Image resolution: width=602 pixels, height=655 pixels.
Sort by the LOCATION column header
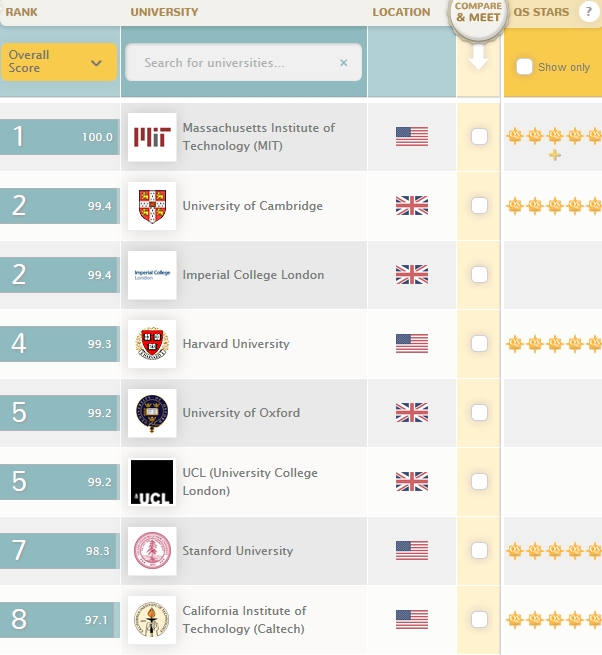(x=401, y=12)
